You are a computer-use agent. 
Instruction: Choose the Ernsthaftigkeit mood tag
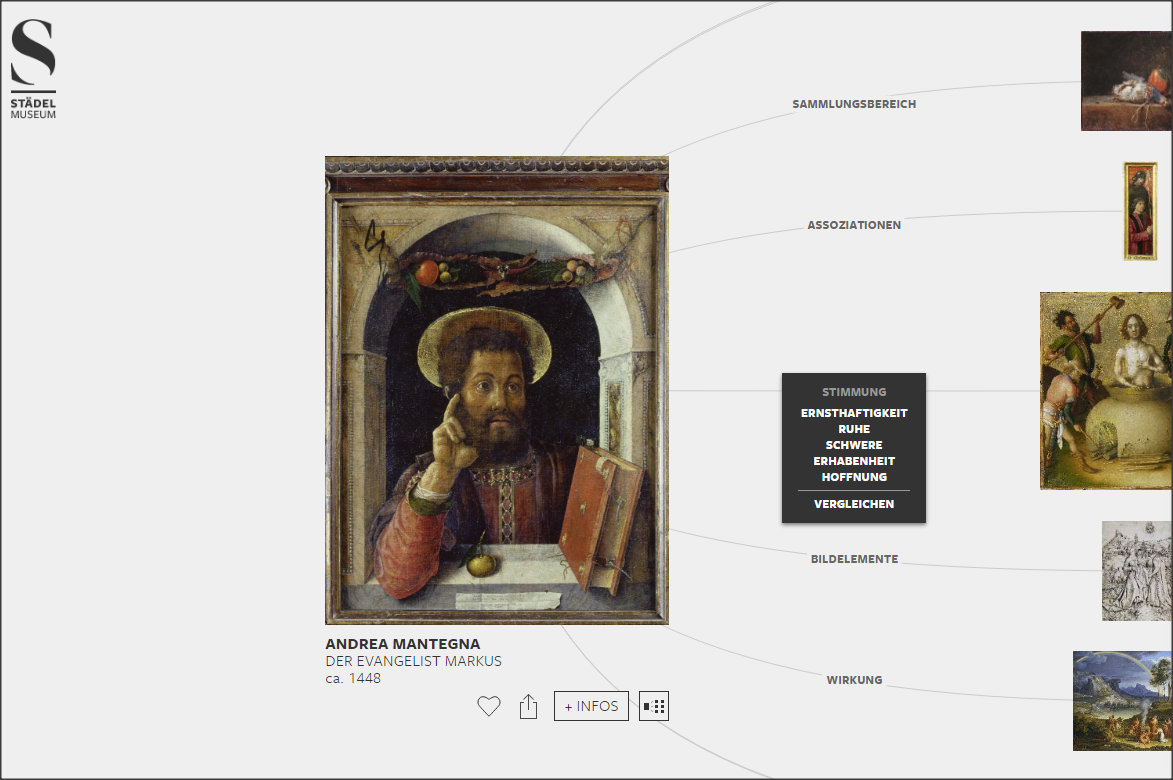(x=854, y=413)
